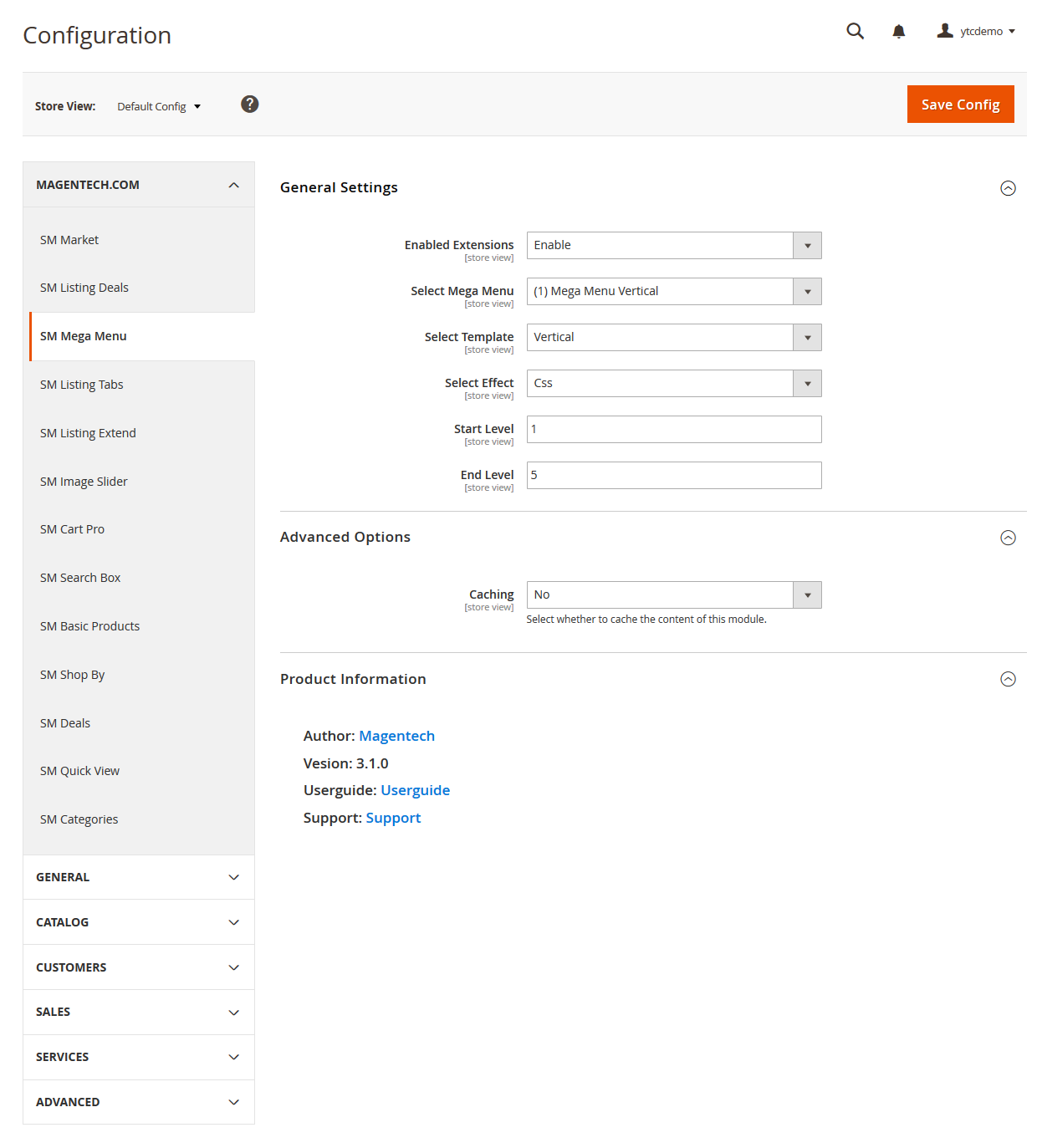Open the SM Search Box tab
1037x1148 pixels.
point(139,578)
